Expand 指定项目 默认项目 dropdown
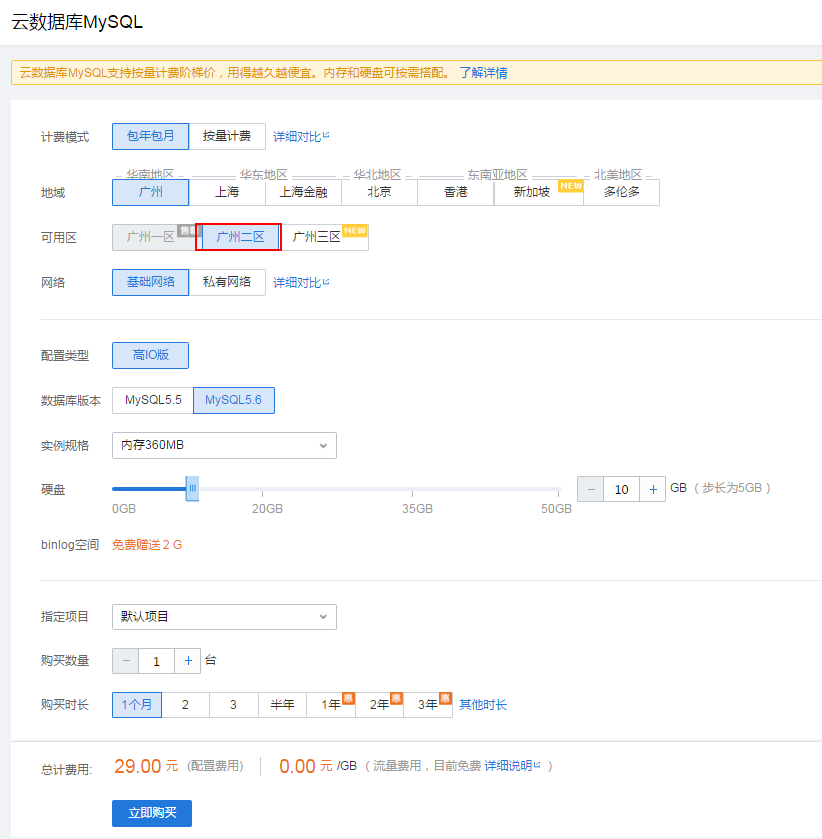 [x=224, y=617]
